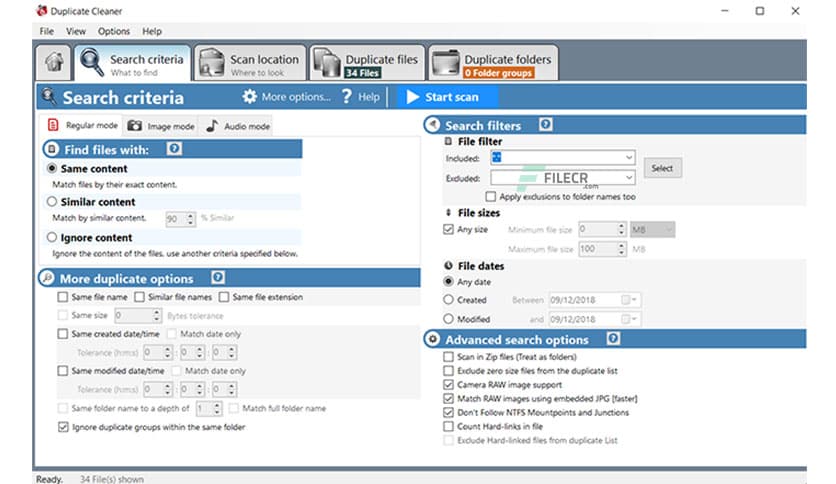The height and width of the screenshot is (484, 836).
Task: Select the Same content radio option
Action: coord(52,168)
